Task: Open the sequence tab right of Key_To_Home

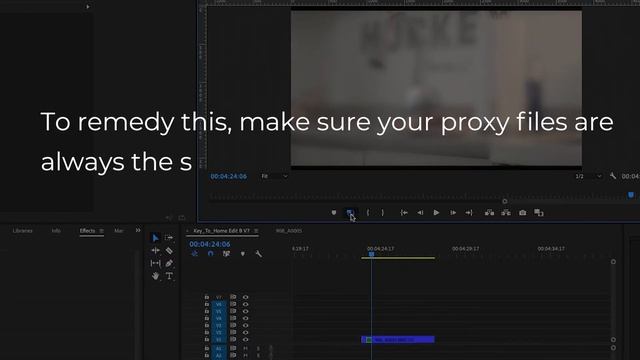Action: [289, 231]
